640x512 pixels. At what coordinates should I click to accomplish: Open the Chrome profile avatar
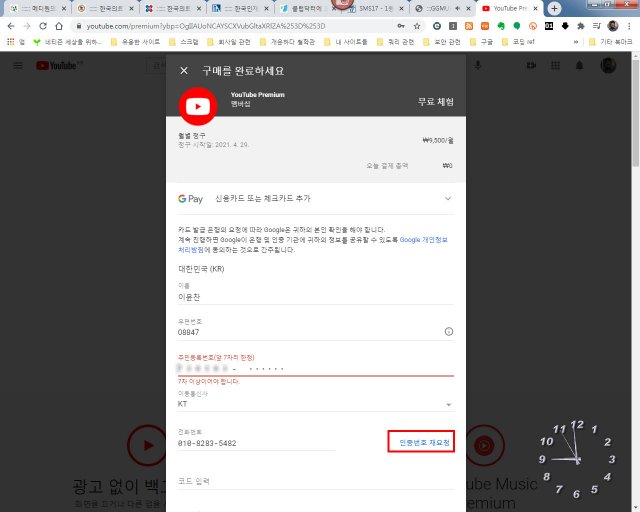click(x=613, y=26)
